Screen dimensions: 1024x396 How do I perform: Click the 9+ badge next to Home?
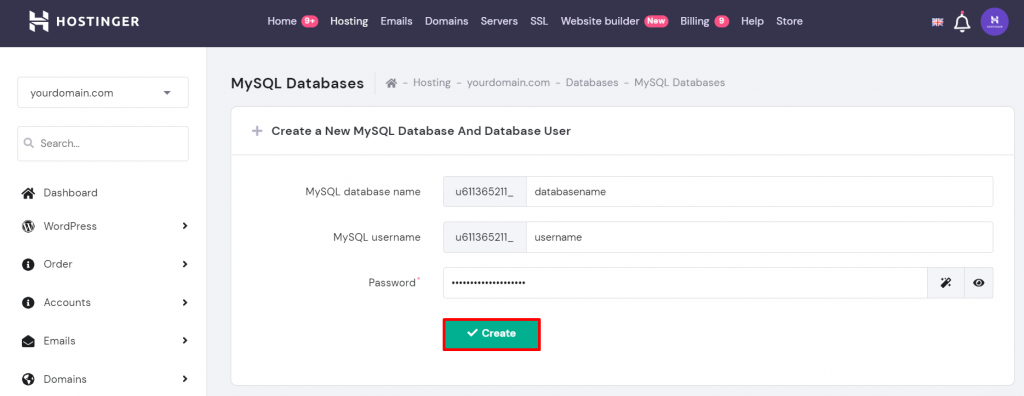point(310,22)
